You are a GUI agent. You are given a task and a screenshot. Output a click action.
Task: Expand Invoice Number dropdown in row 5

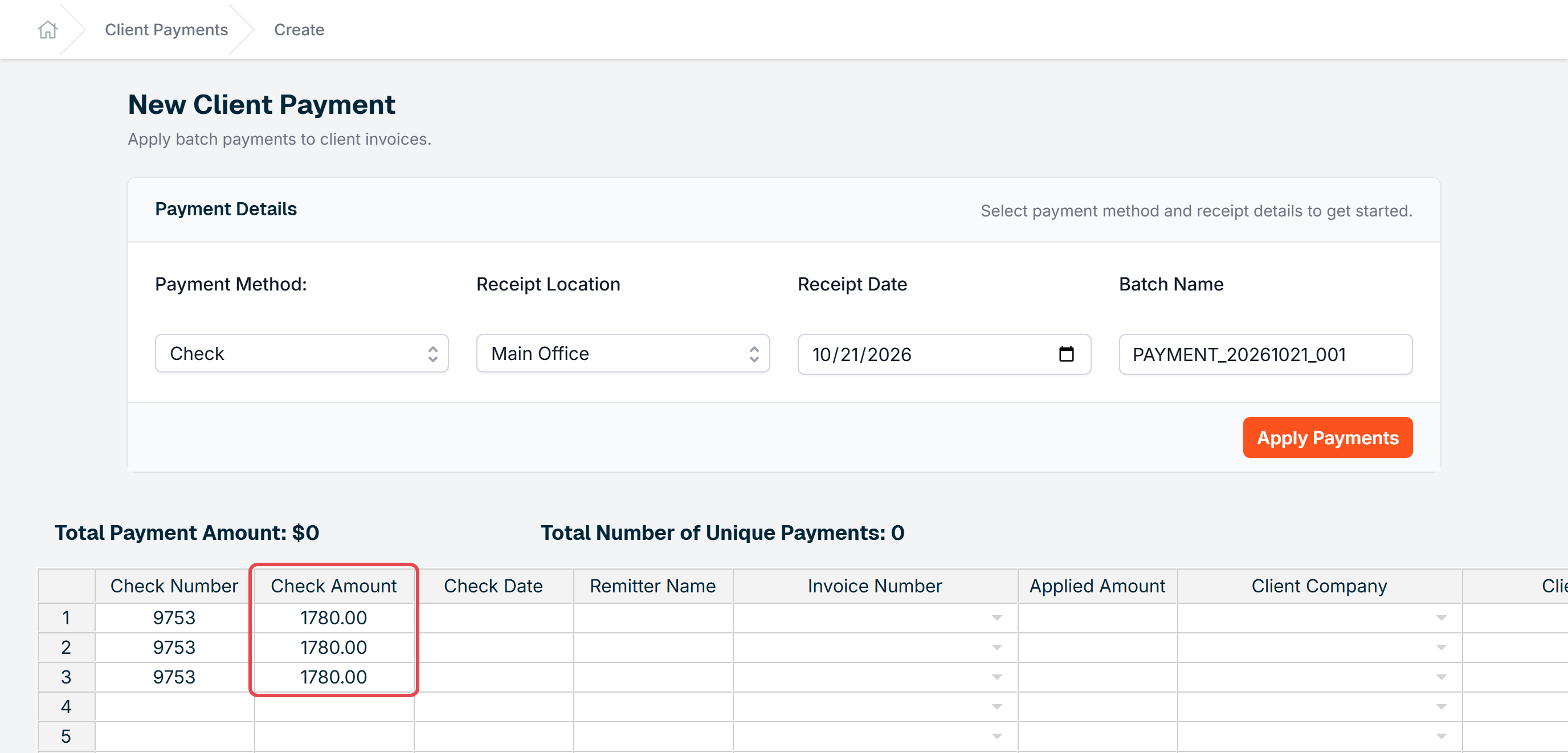coord(997,736)
